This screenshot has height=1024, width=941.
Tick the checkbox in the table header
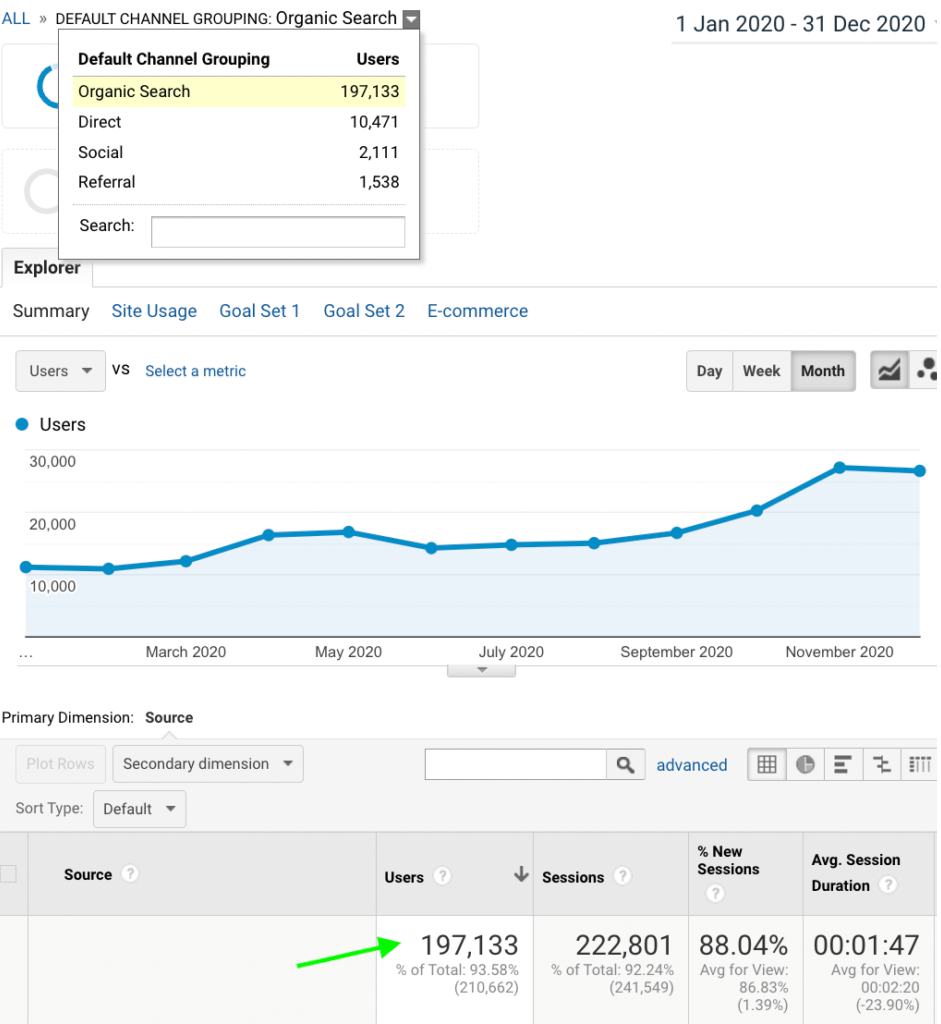[x=8, y=874]
